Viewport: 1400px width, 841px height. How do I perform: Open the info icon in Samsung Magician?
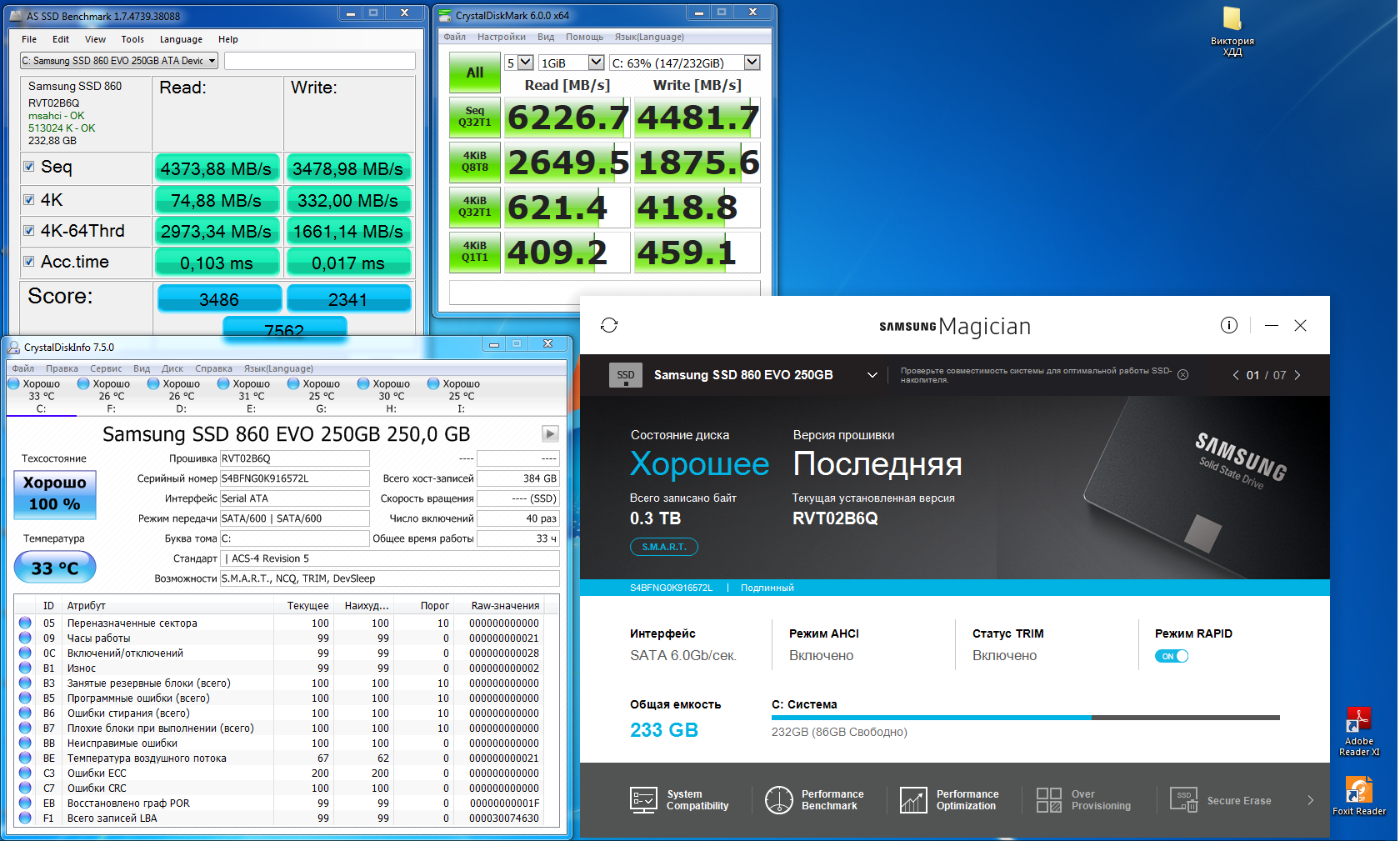click(1229, 325)
